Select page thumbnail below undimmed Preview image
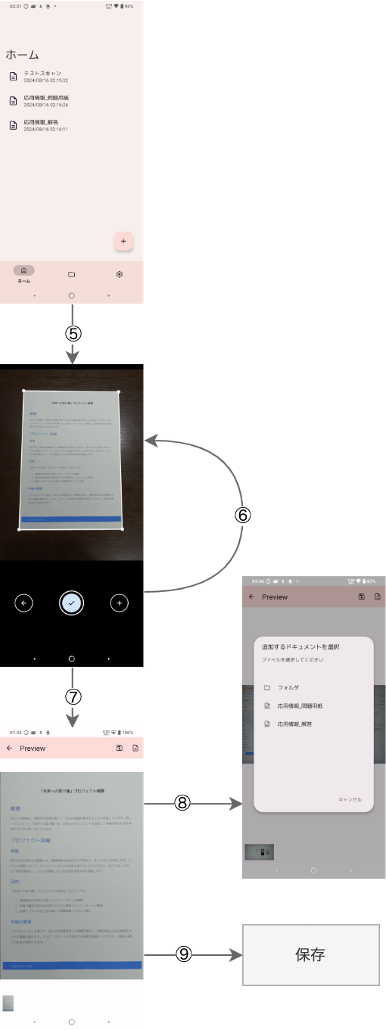 (8, 1003)
